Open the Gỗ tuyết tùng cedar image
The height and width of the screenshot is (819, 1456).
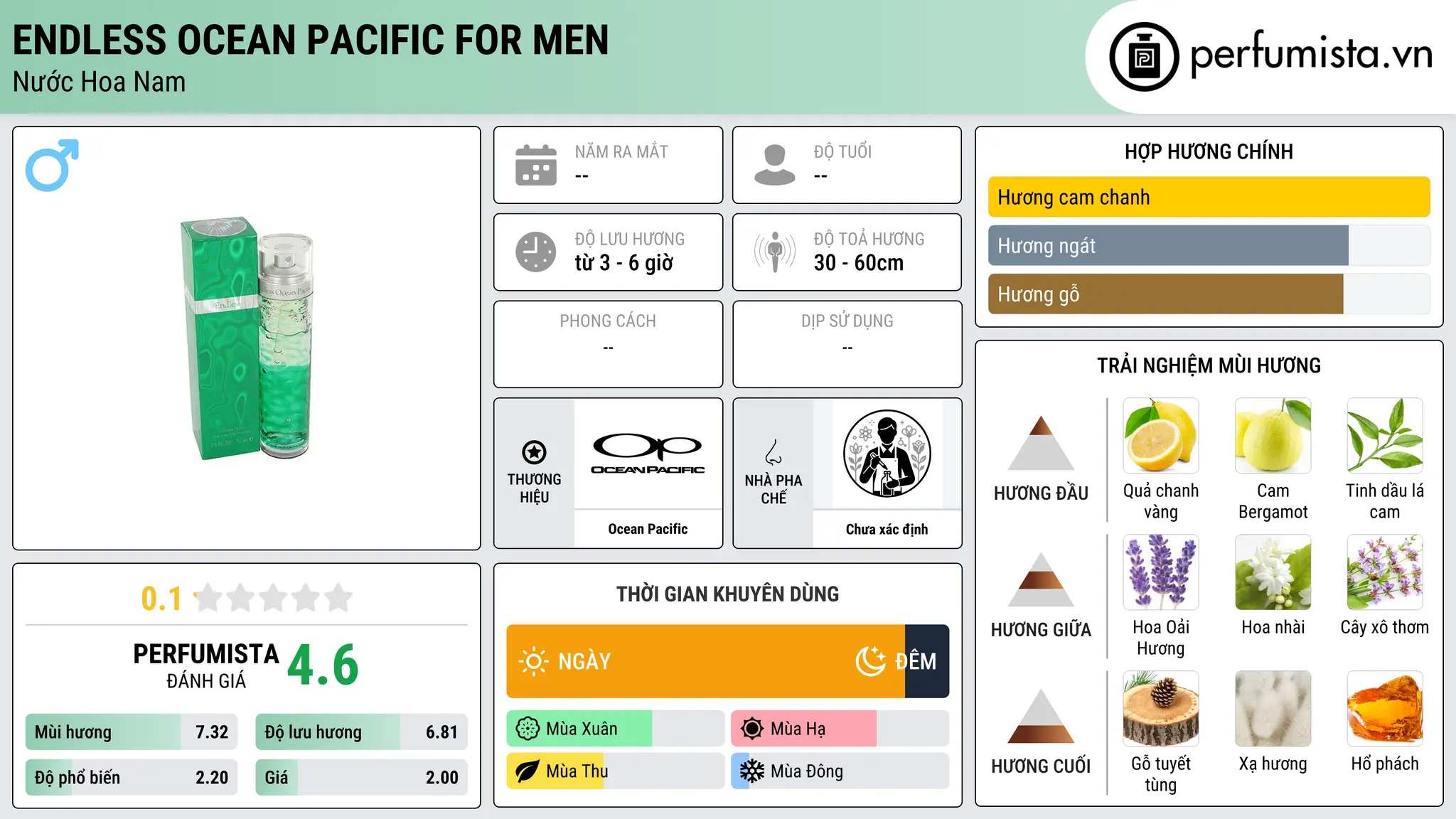coord(1161,709)
